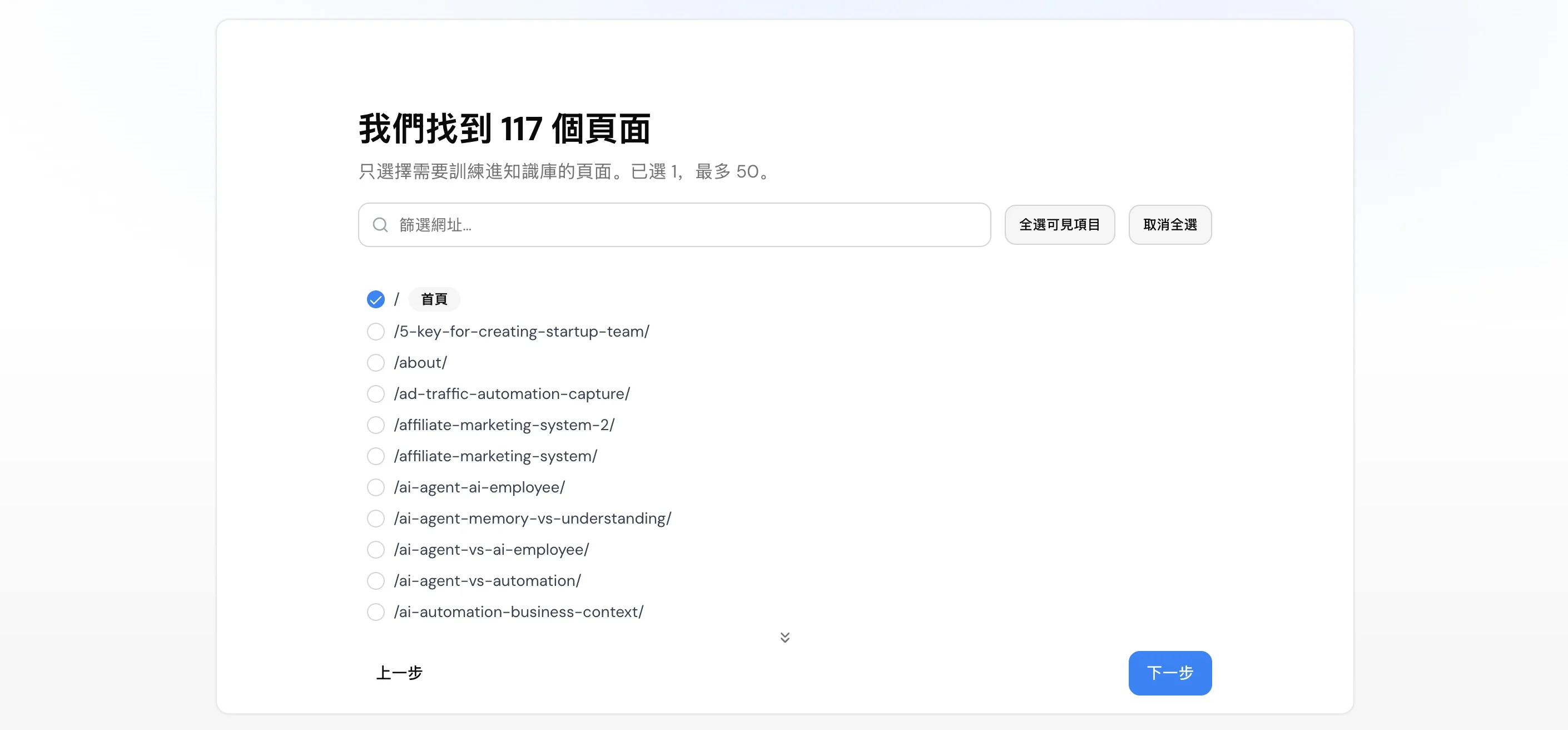
Task: Click the 首頁 tag badge
Action: [434, 299]
